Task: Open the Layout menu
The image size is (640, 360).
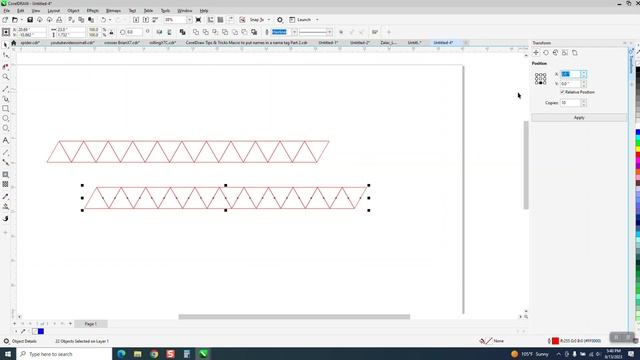Action: (53, 11)
